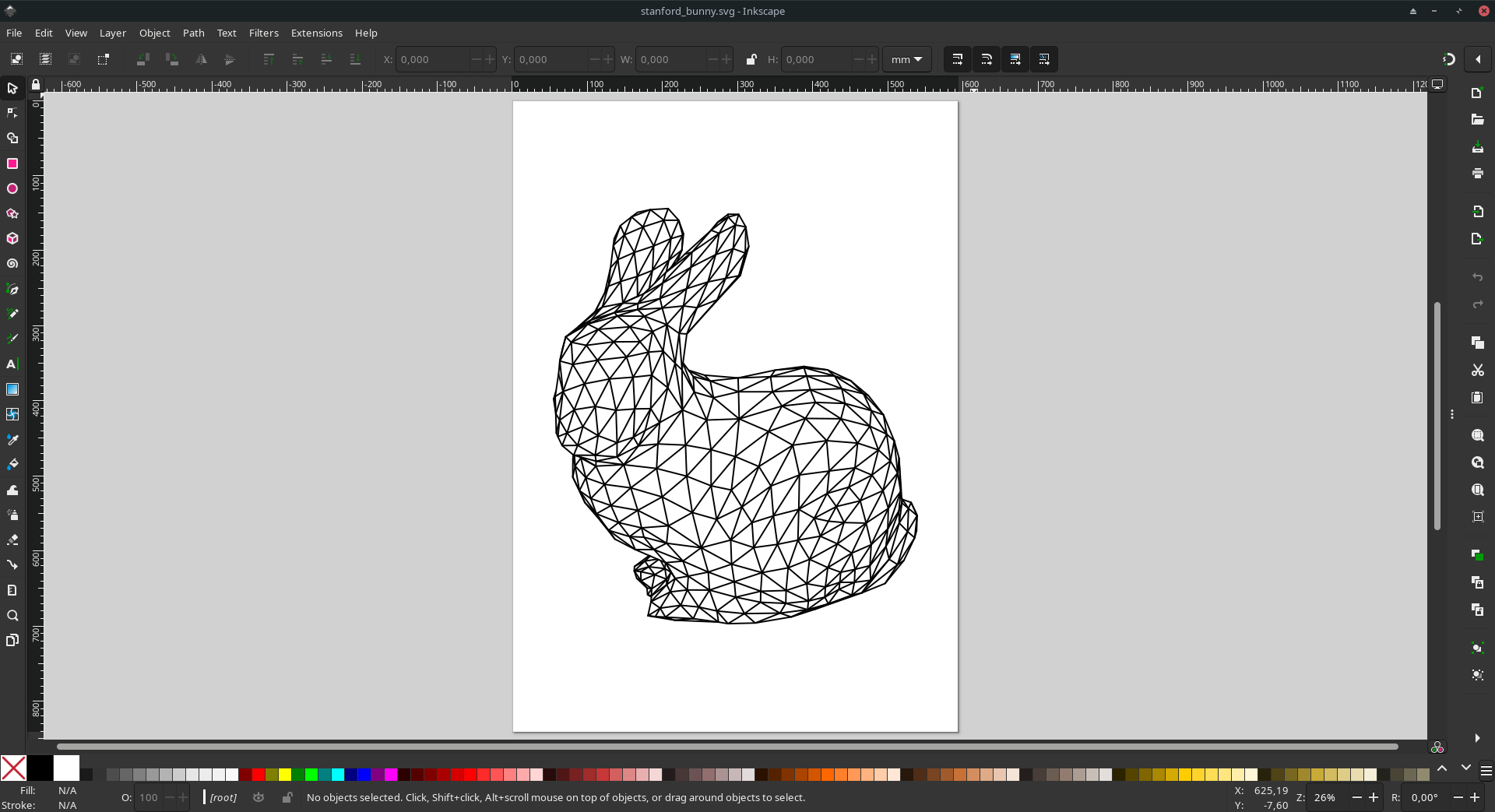Screen dimensions: 1495x812
Task: Toggle scale stroke width with object
Action: pos(958,59)
